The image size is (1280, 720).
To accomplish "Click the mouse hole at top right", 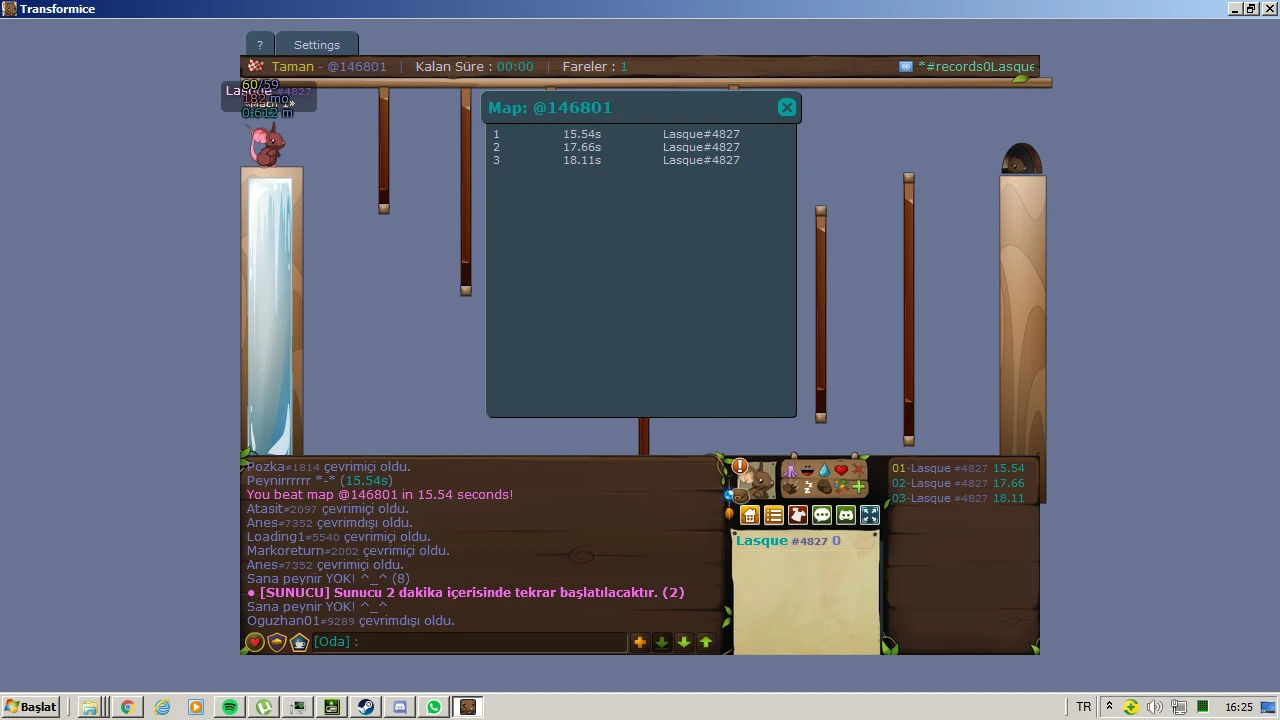I will point(1021,160).
